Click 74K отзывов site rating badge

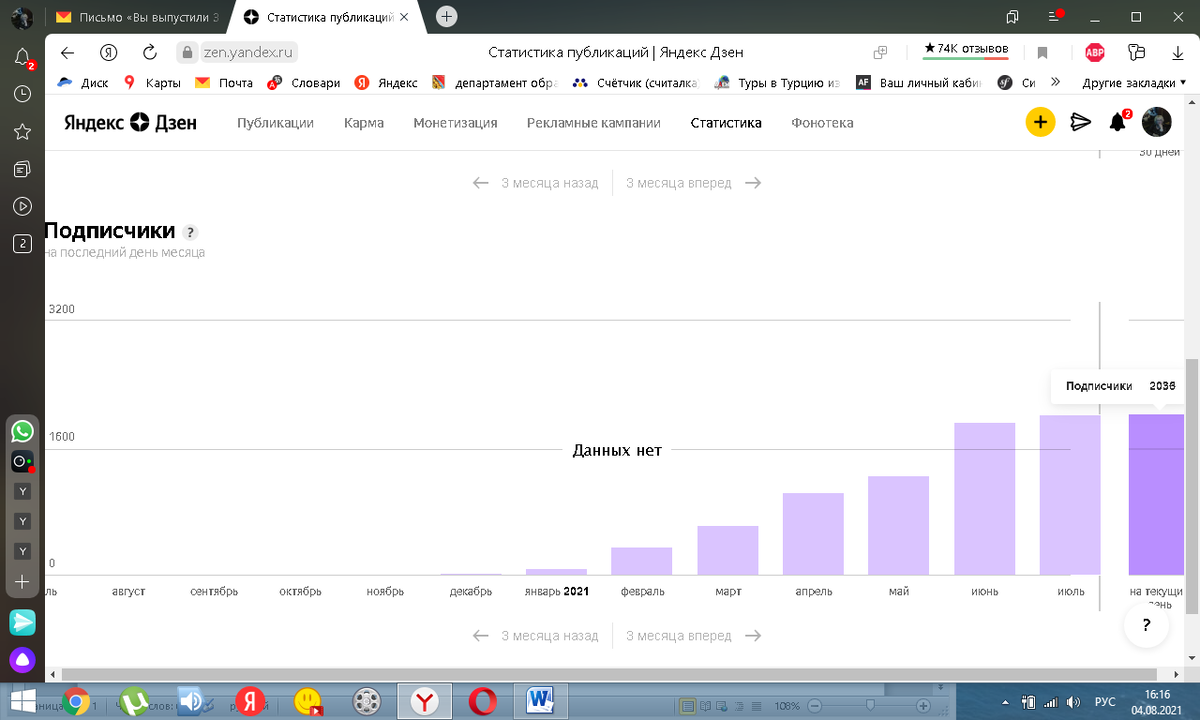(x=966, y=49)
